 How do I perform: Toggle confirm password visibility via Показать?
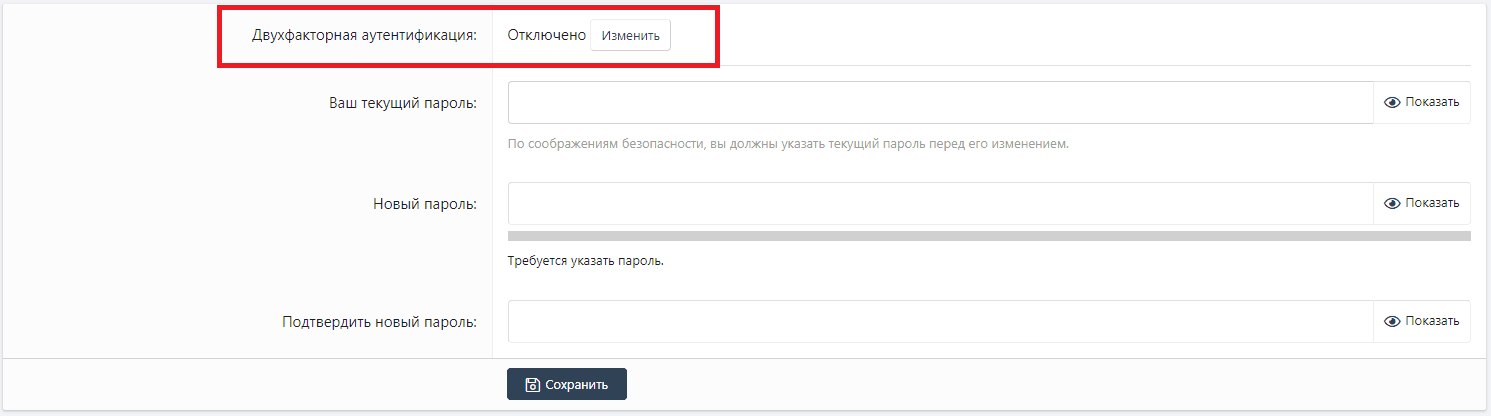click(x=1432, y=321)
